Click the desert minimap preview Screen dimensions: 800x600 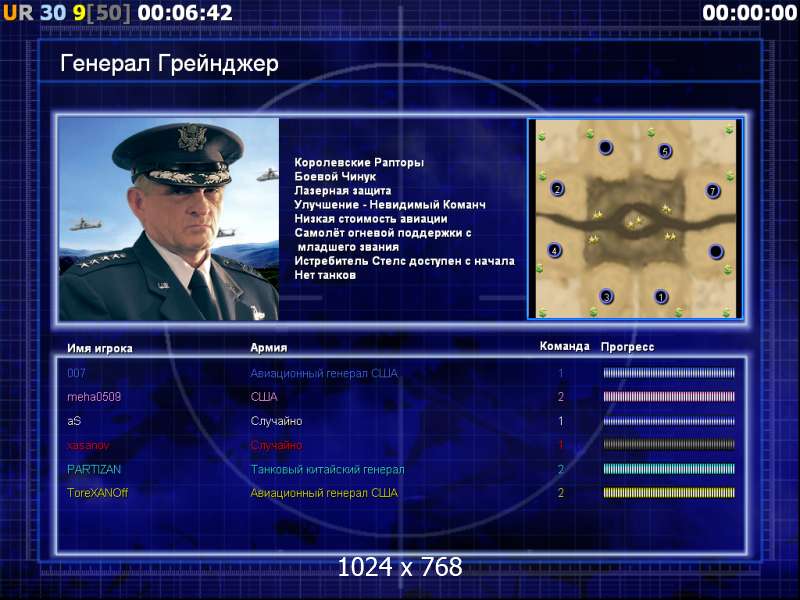click(635, 219)
